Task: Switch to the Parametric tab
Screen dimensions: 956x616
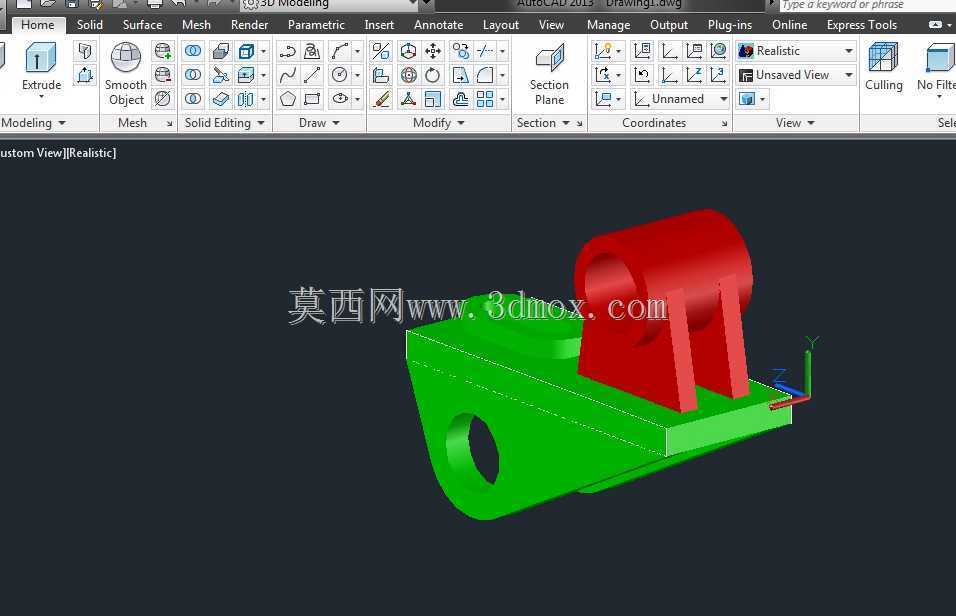Action: pyautogui.click(x=316, y=25)
